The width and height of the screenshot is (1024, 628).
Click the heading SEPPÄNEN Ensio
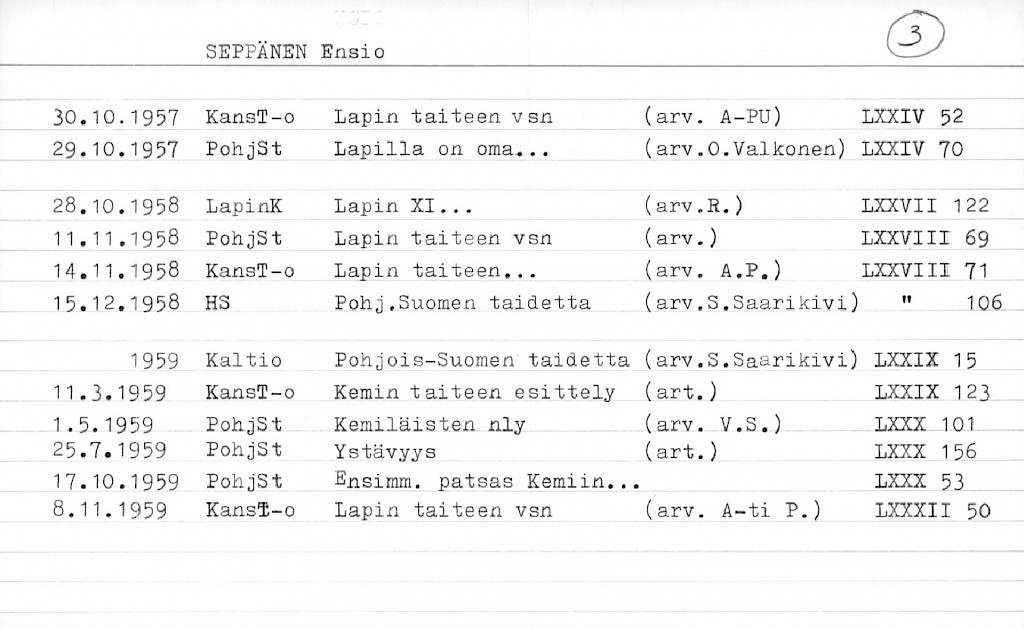click(295, 51)
